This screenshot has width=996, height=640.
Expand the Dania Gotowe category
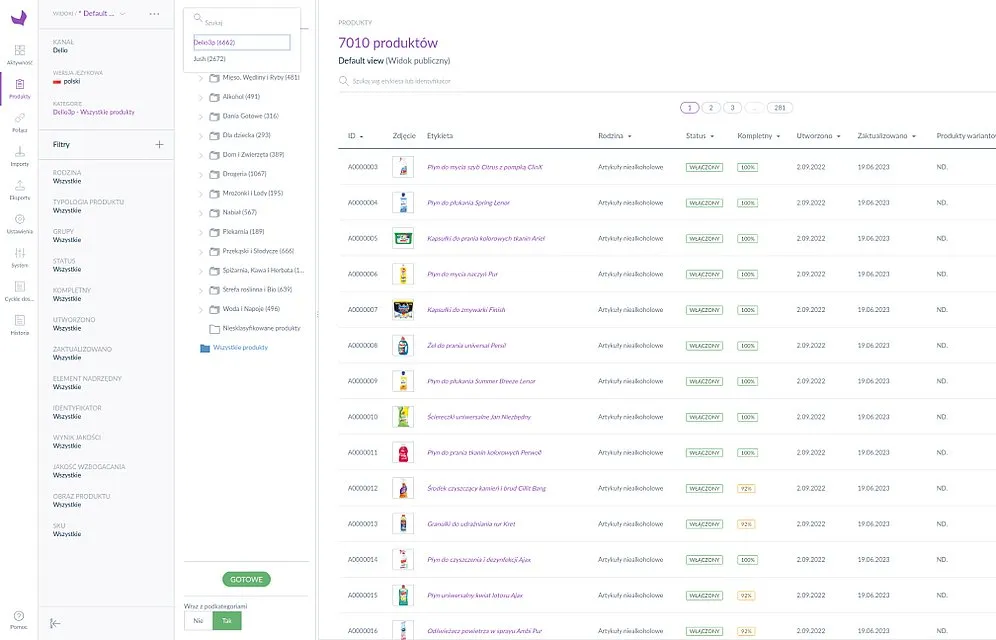201,117
